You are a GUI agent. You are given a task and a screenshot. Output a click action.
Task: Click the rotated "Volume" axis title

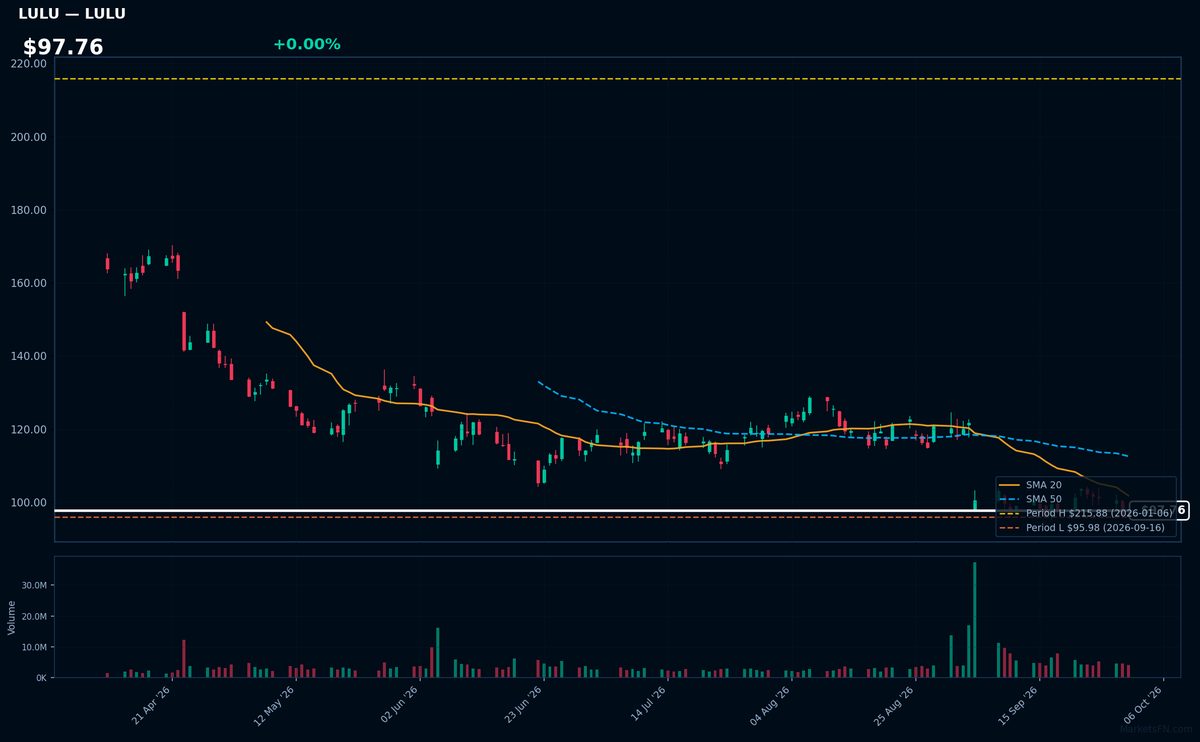coord(12,617)
